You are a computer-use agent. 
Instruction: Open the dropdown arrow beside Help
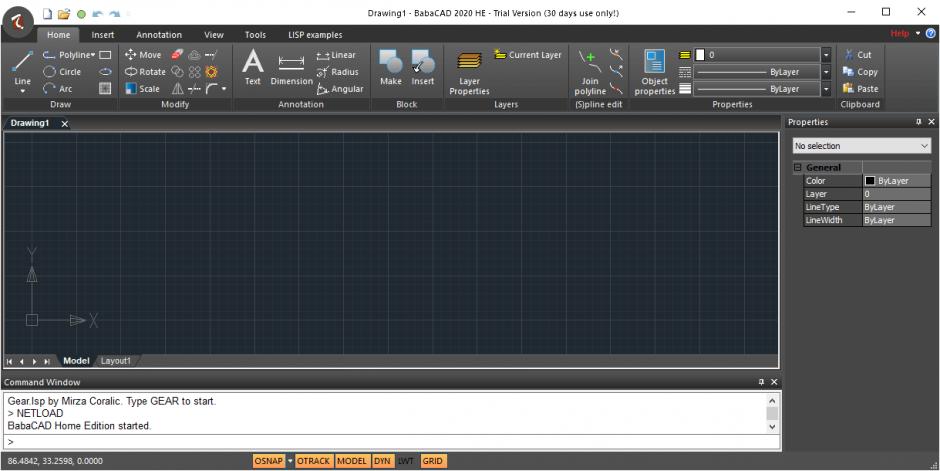pos(918,34)
